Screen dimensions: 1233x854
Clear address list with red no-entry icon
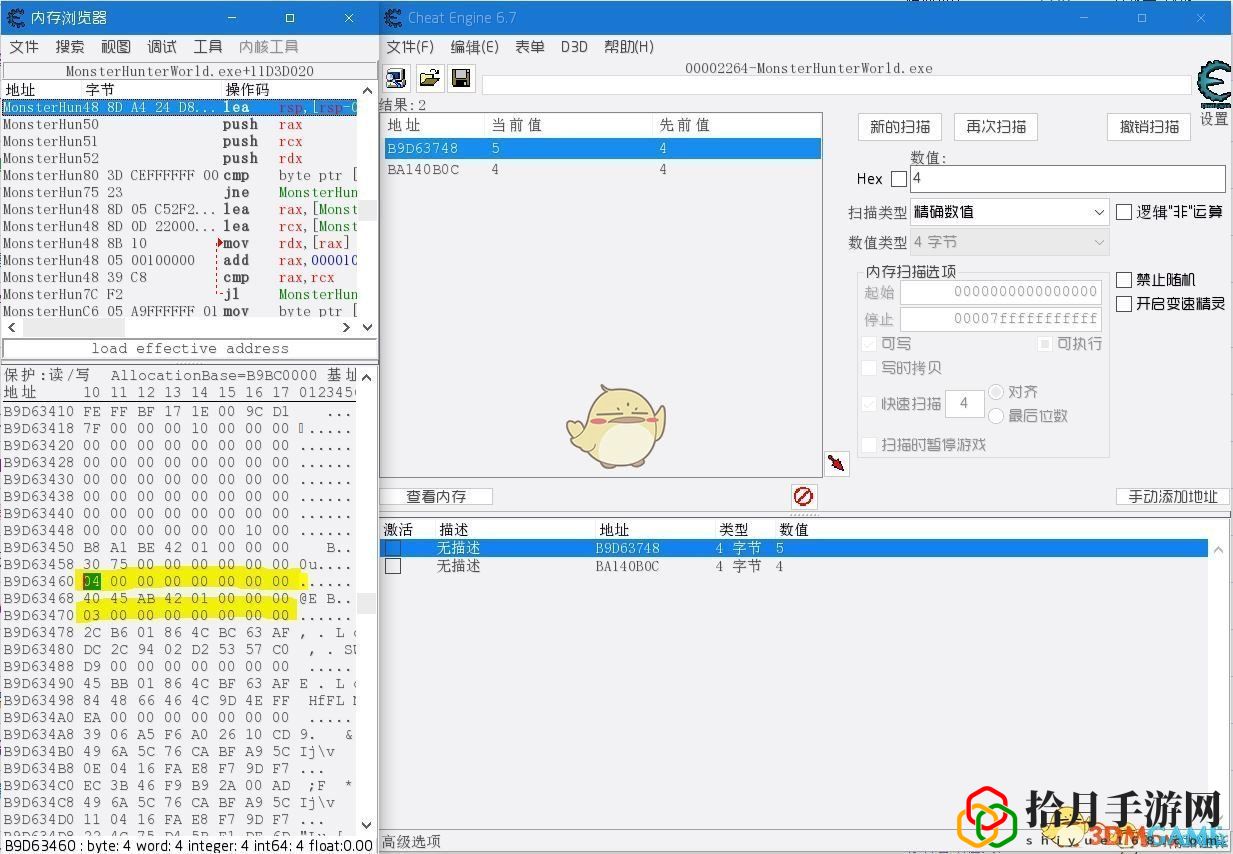tap(803, 496)
